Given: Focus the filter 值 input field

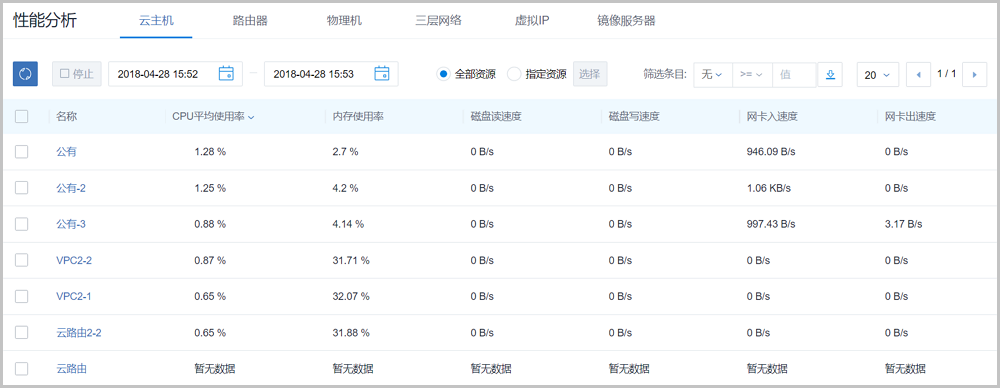Looking at the screenshot, I should pyautogui.click(x=794, y=75).
